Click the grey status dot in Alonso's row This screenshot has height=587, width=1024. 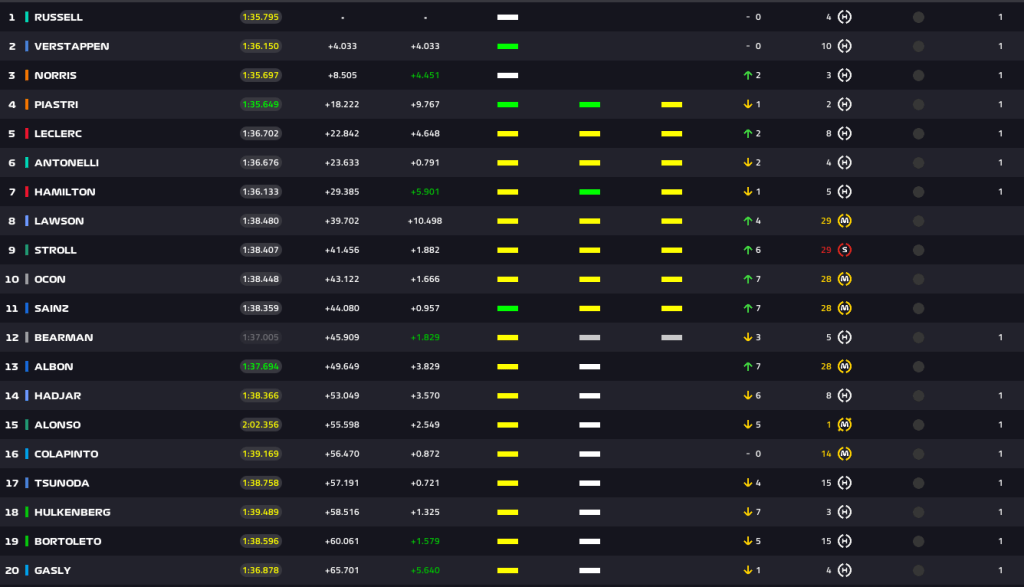tap(918, 425)
